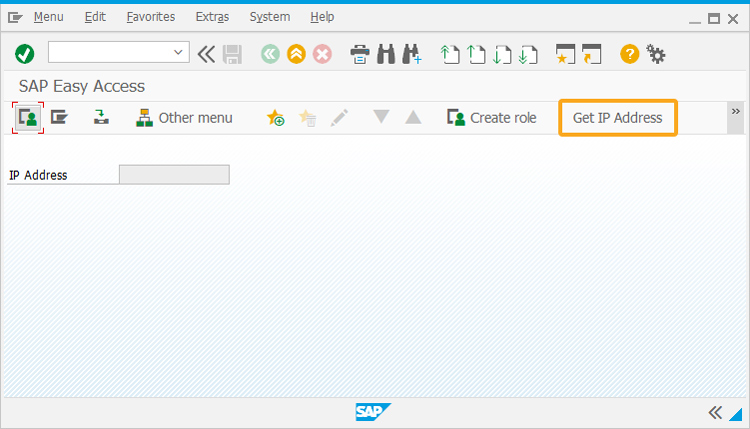Click the Find binoculars icon

pyautogui.click(x=386, y=54)
